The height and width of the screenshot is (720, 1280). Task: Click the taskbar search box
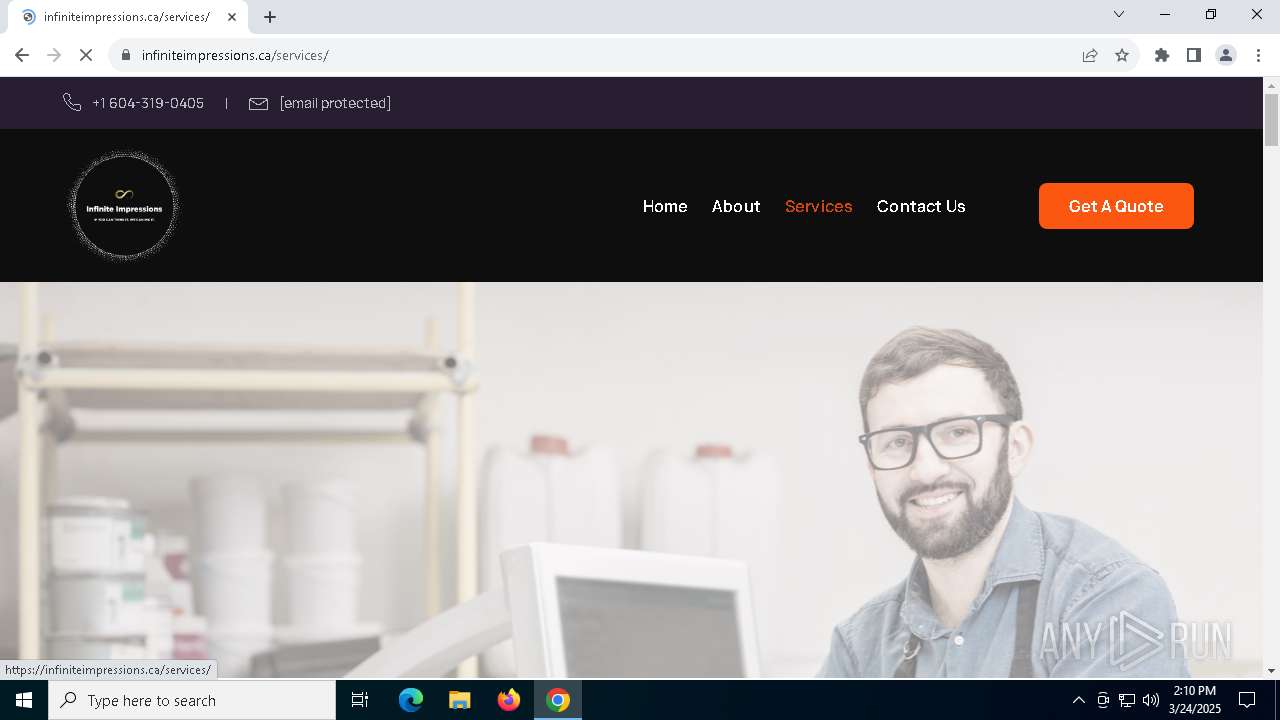tap(192, 700)
